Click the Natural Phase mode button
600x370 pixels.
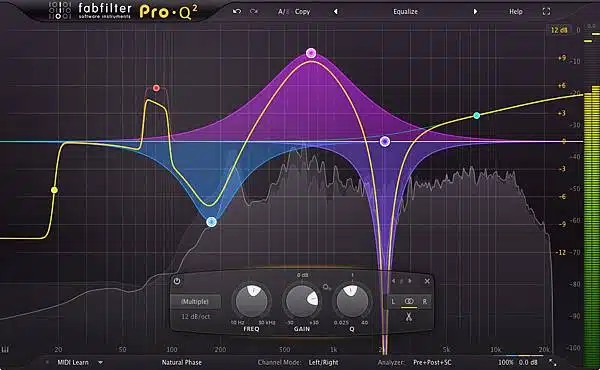point(181,362)
